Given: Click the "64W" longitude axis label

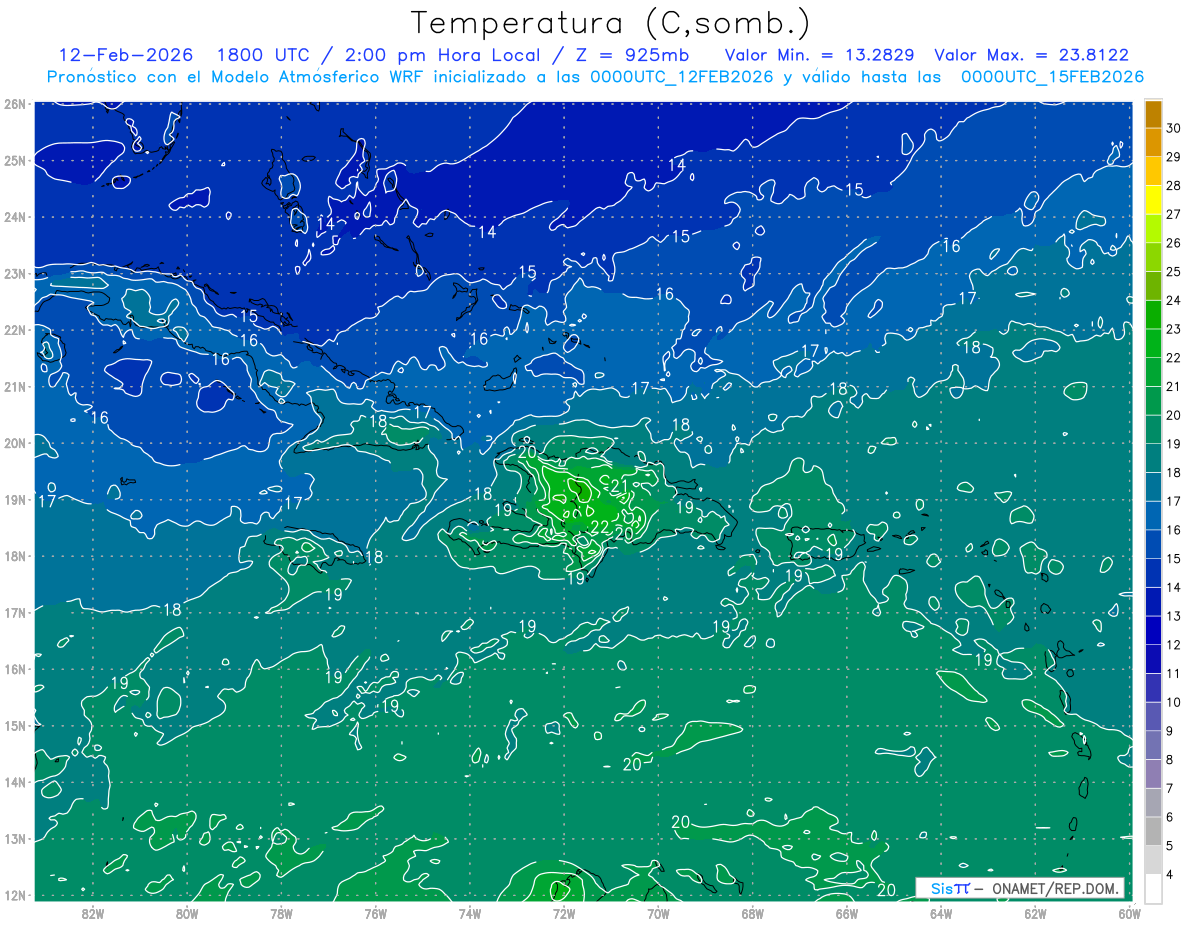Looking at the screenshot, I should click(x=940, y=914).
